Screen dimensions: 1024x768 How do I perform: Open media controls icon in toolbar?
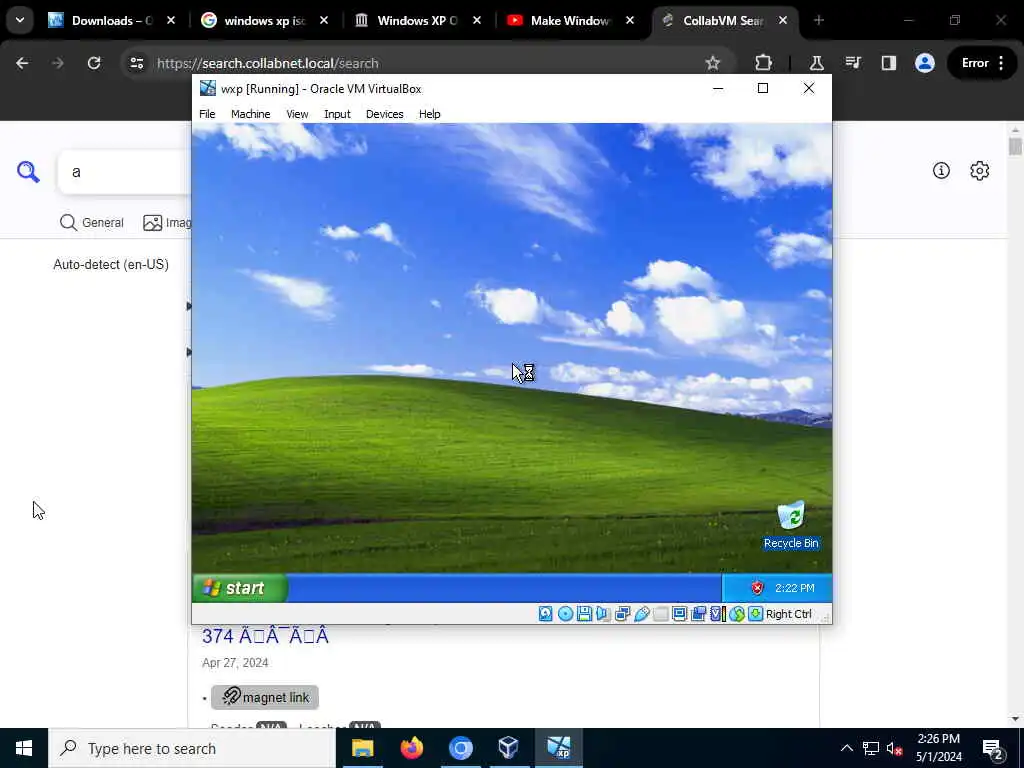click(853, 63)
